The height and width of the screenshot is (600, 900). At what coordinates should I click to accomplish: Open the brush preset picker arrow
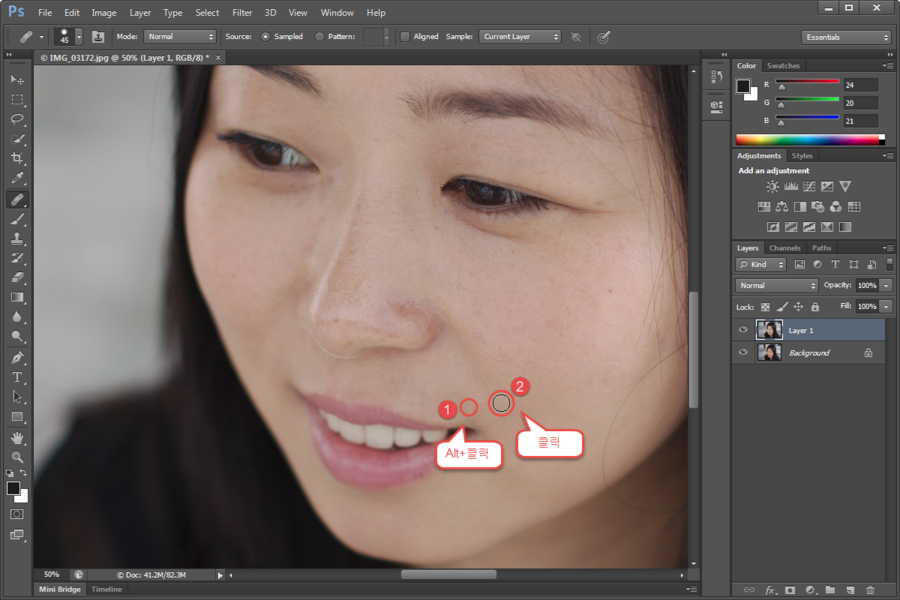click(79, 37)
